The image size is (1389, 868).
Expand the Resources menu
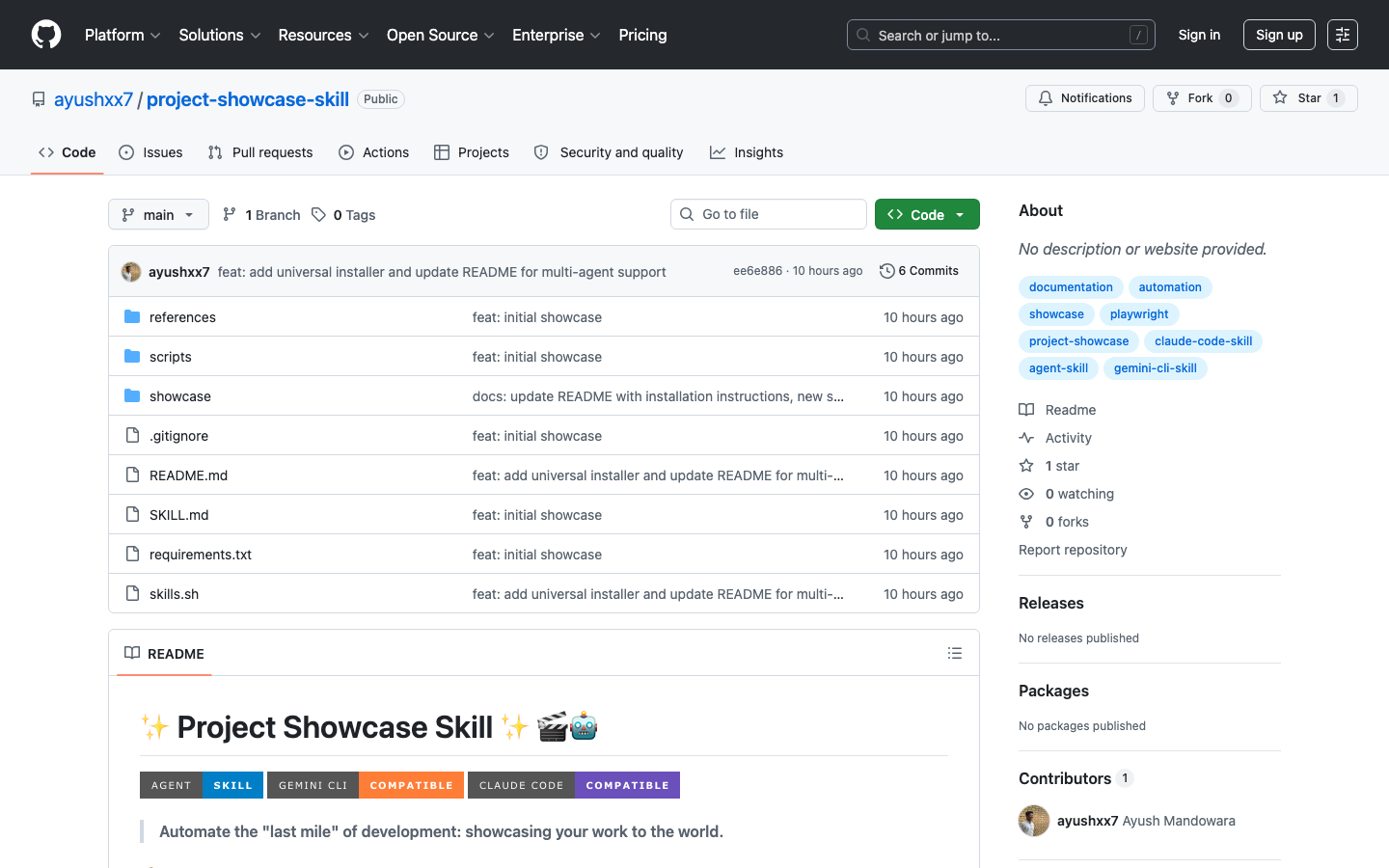point(323,35)
